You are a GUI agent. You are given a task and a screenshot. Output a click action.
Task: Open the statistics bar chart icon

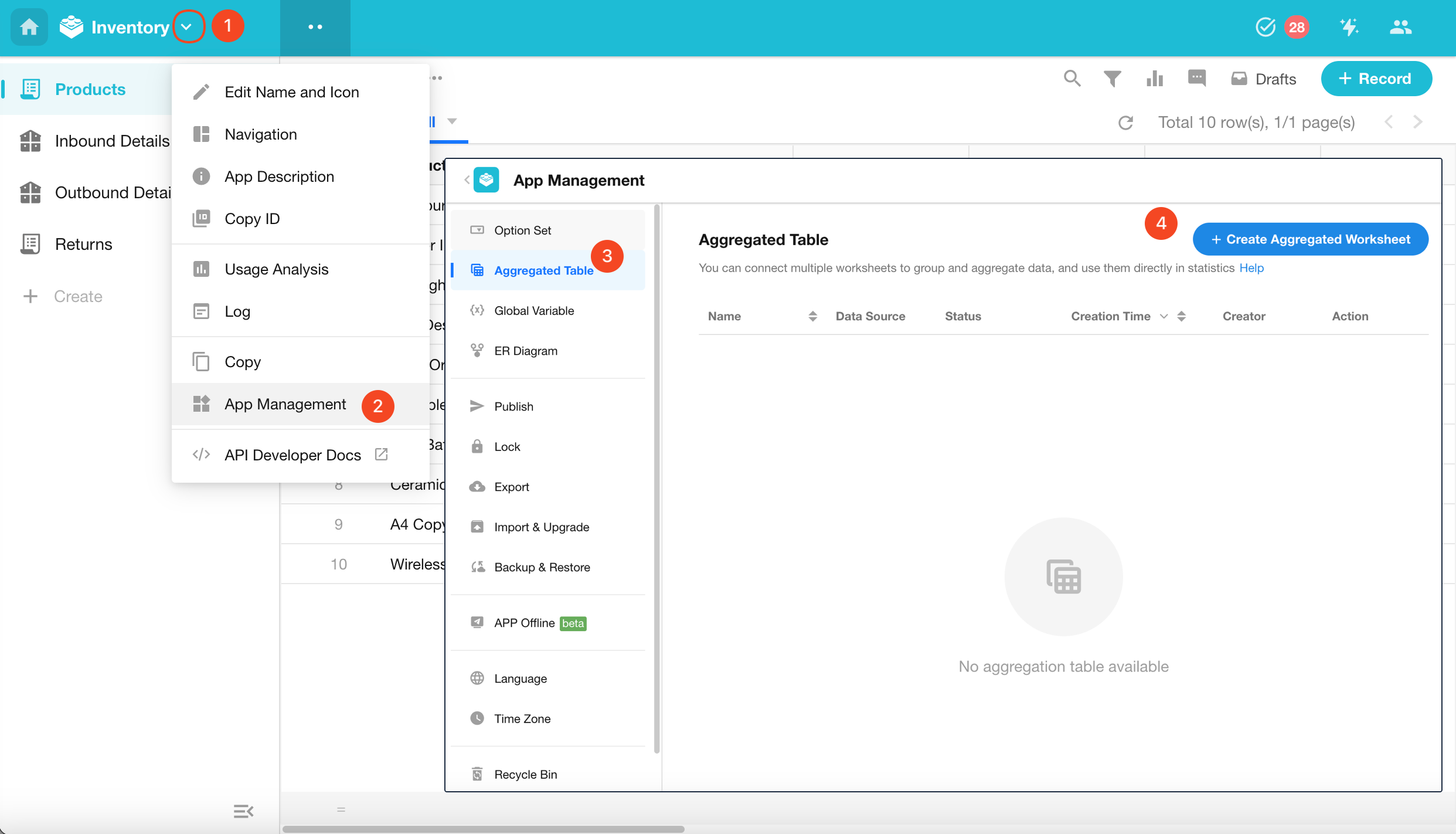point(1154,79)
